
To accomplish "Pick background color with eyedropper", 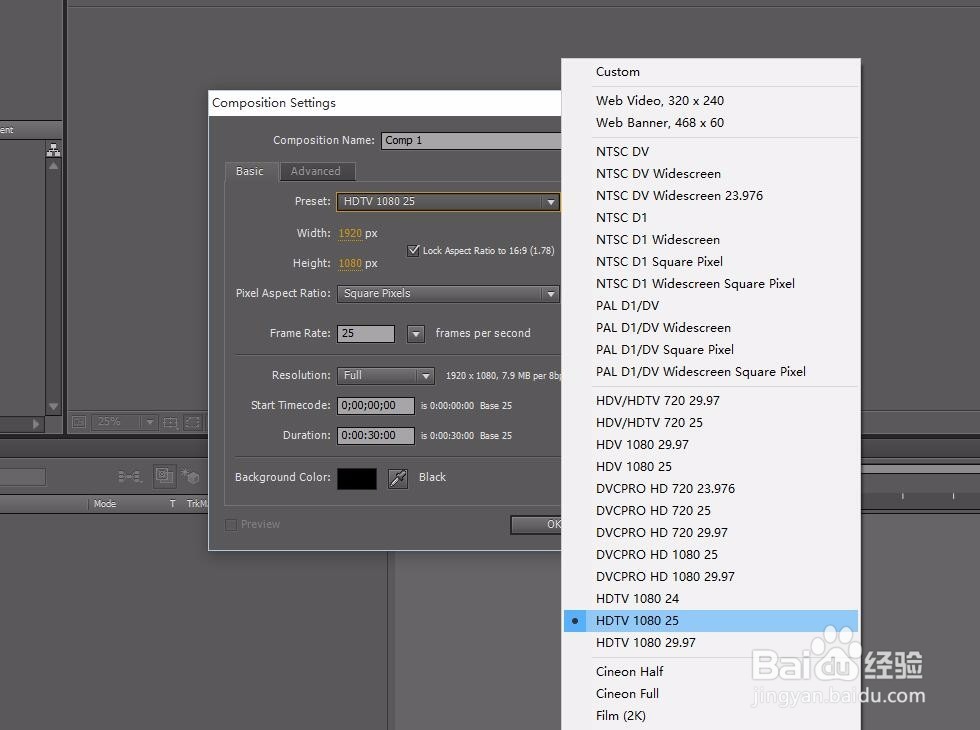I will tap(398, 478).
